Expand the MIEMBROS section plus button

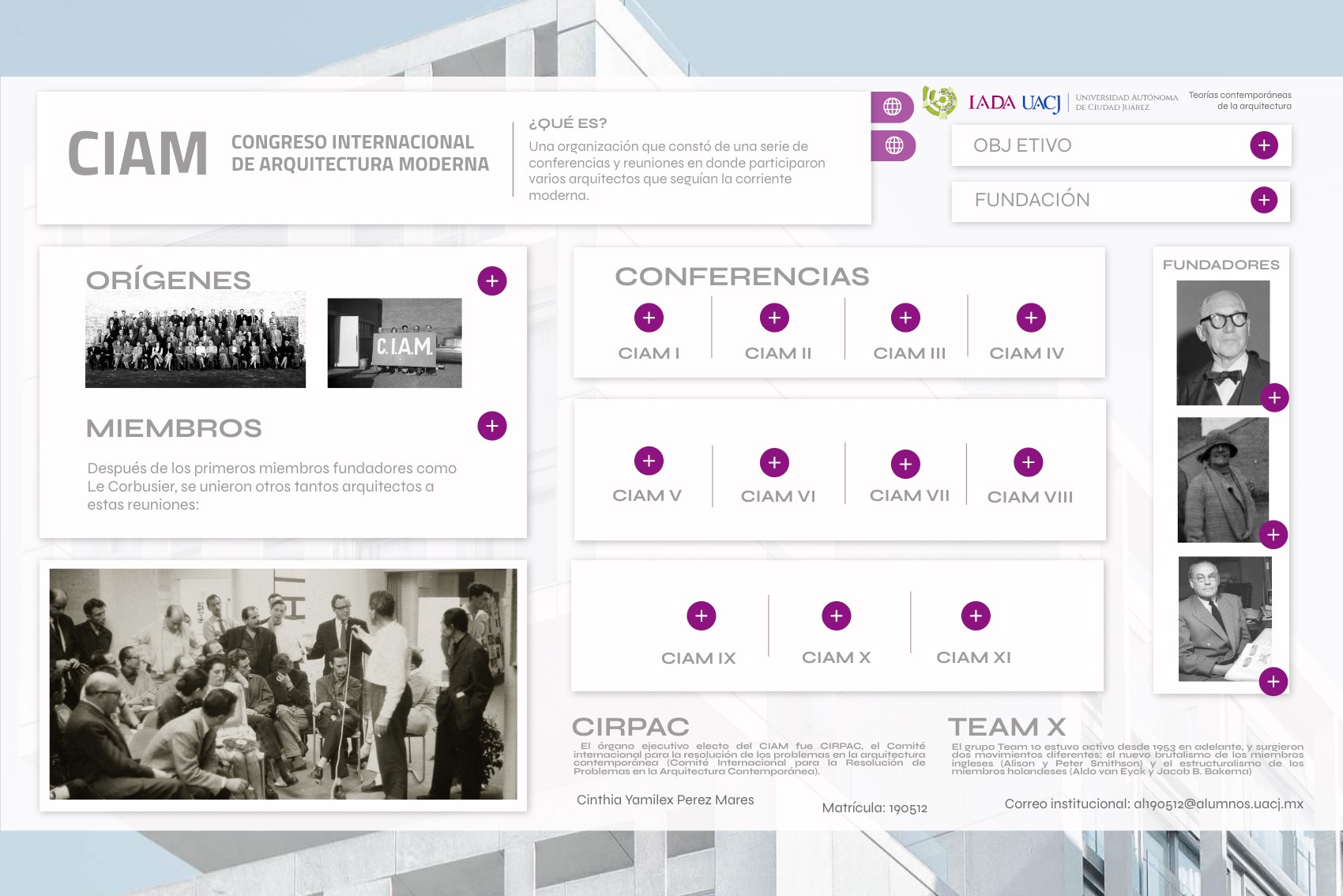491,426
